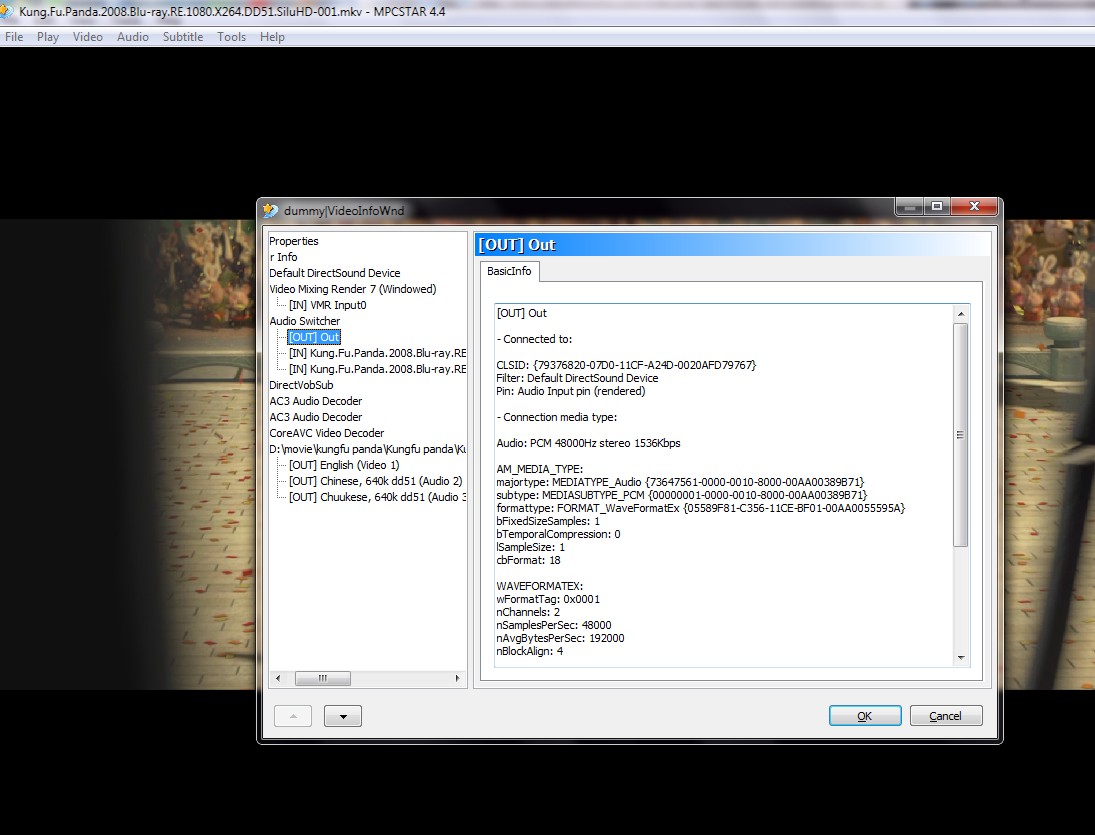
Task: Click 'Audio: PCM 48000Hz stereo 1536Kbps' text
Action: [588, 443]
